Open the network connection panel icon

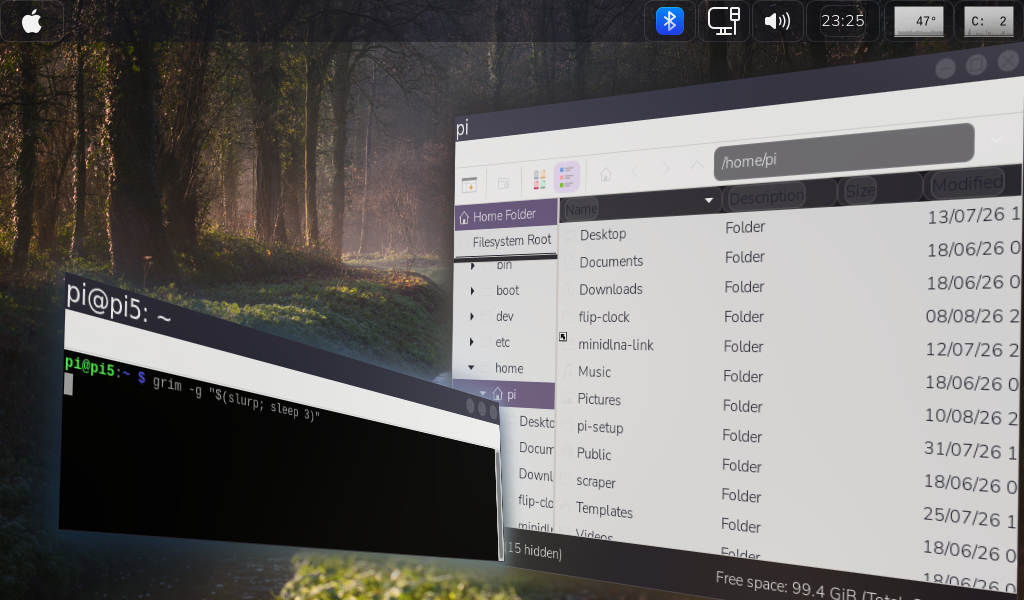(724, 21)
